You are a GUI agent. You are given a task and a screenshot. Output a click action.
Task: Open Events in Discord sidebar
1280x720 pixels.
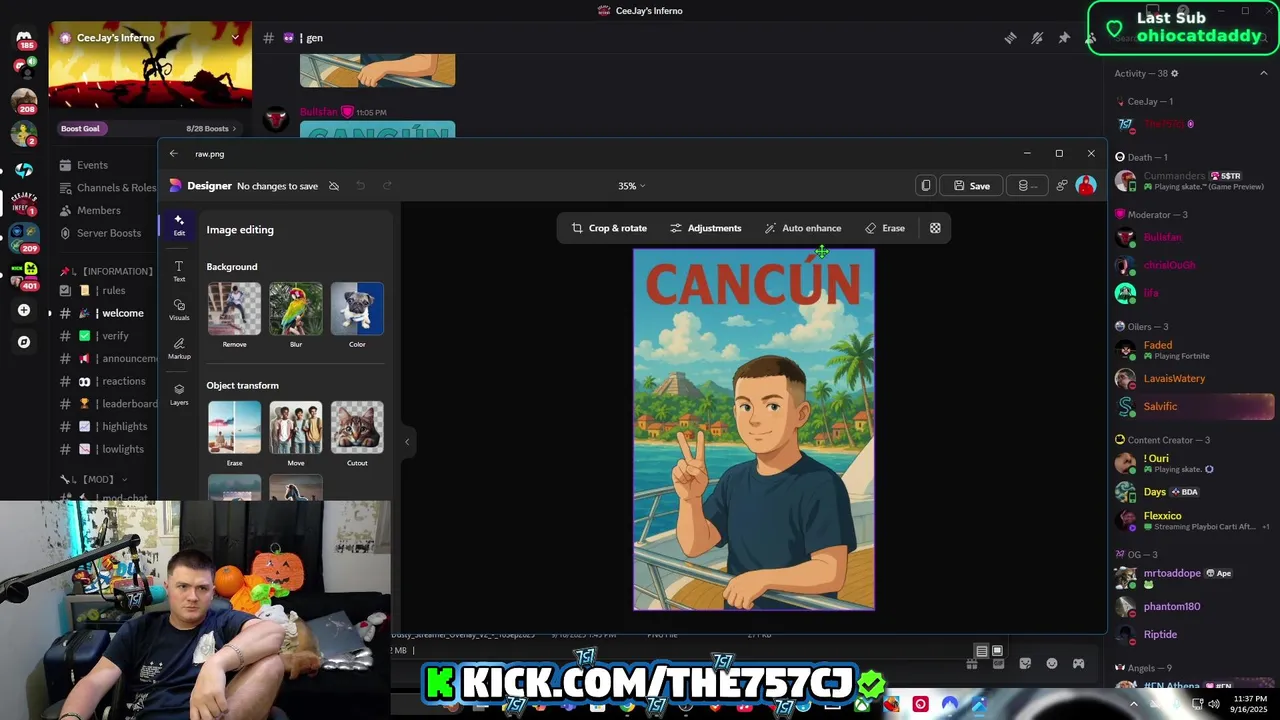(92, 165)
